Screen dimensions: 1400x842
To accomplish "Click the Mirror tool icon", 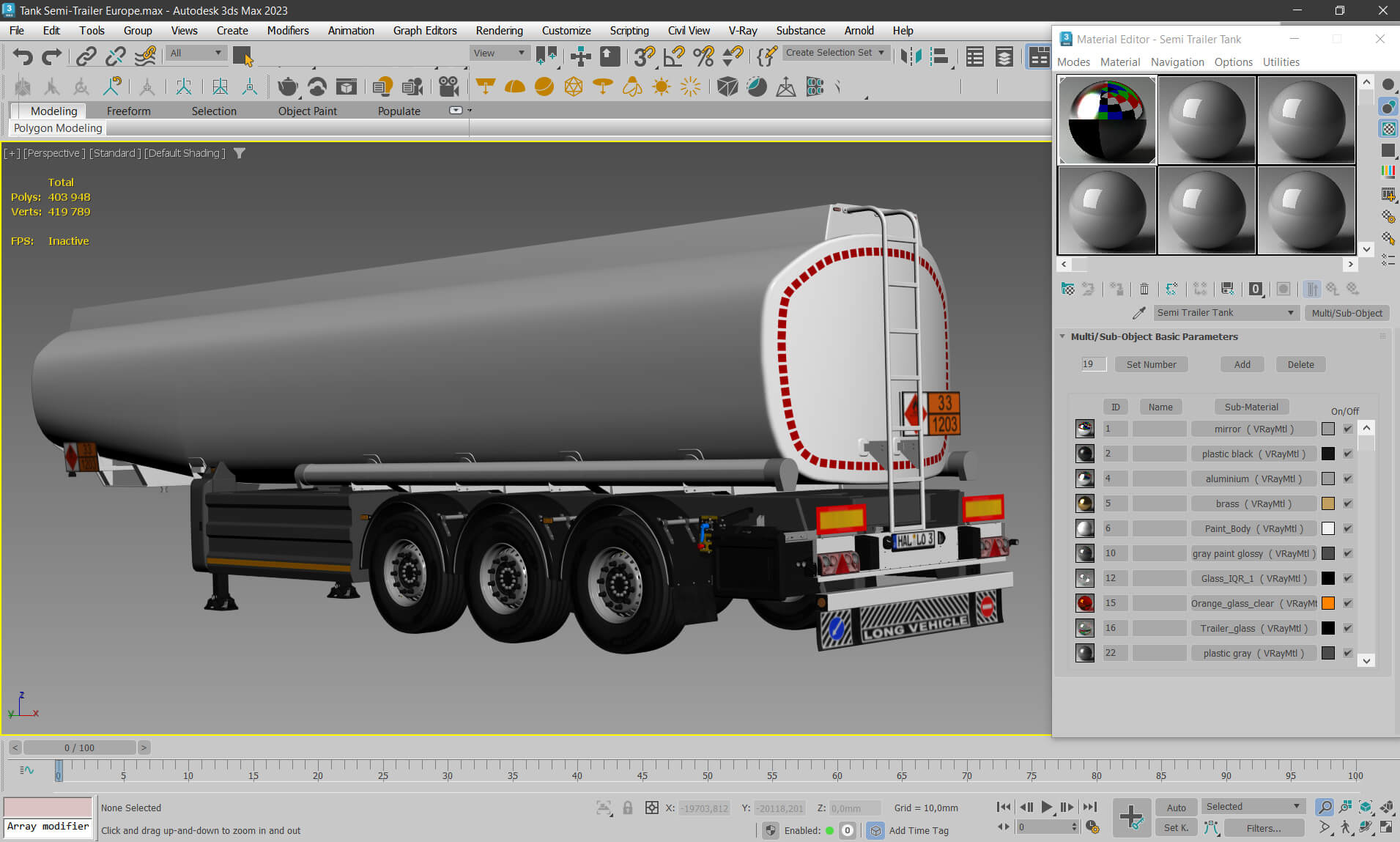I will 911,56.
